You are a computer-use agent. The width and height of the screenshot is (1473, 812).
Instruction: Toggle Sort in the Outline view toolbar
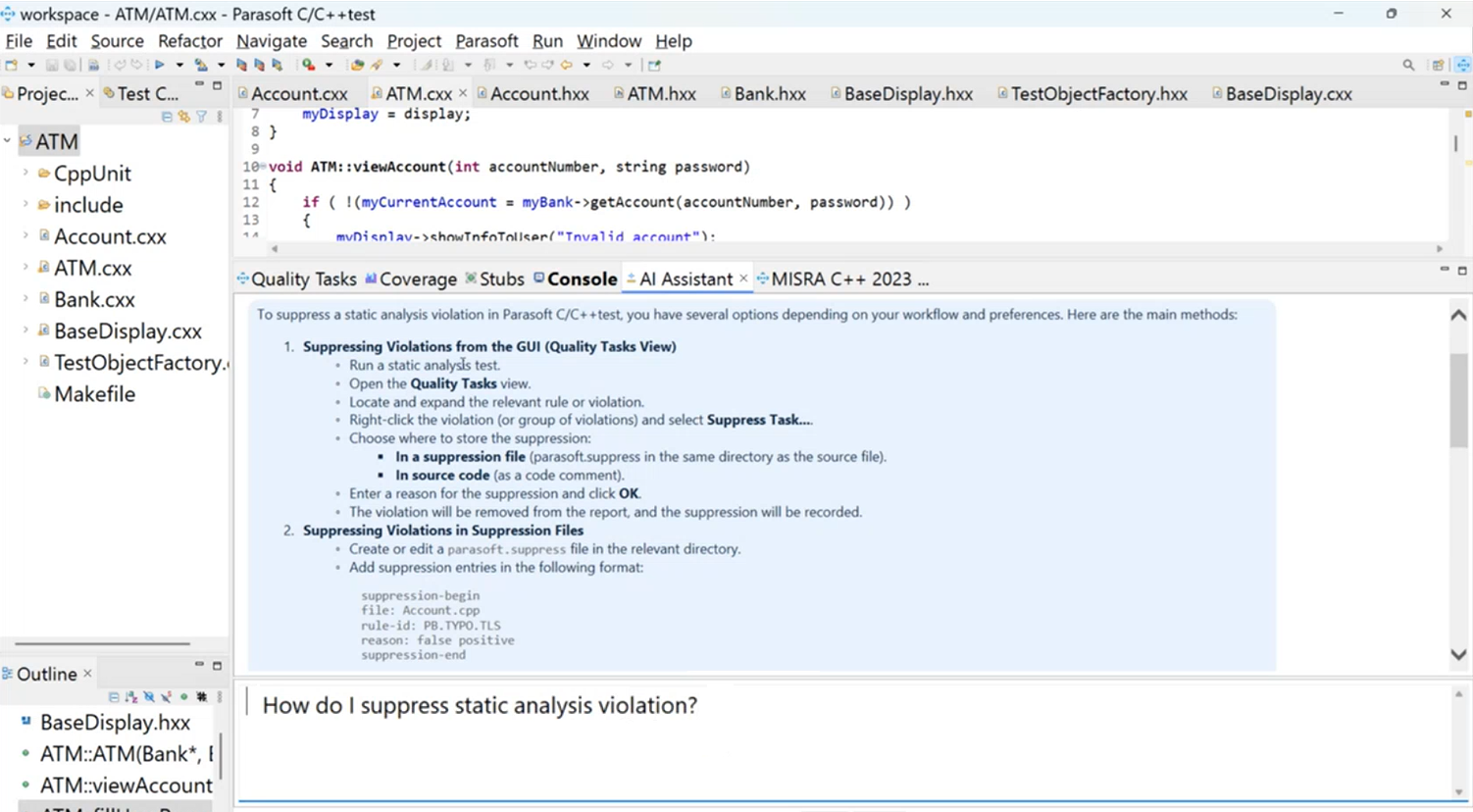[130, 696]
